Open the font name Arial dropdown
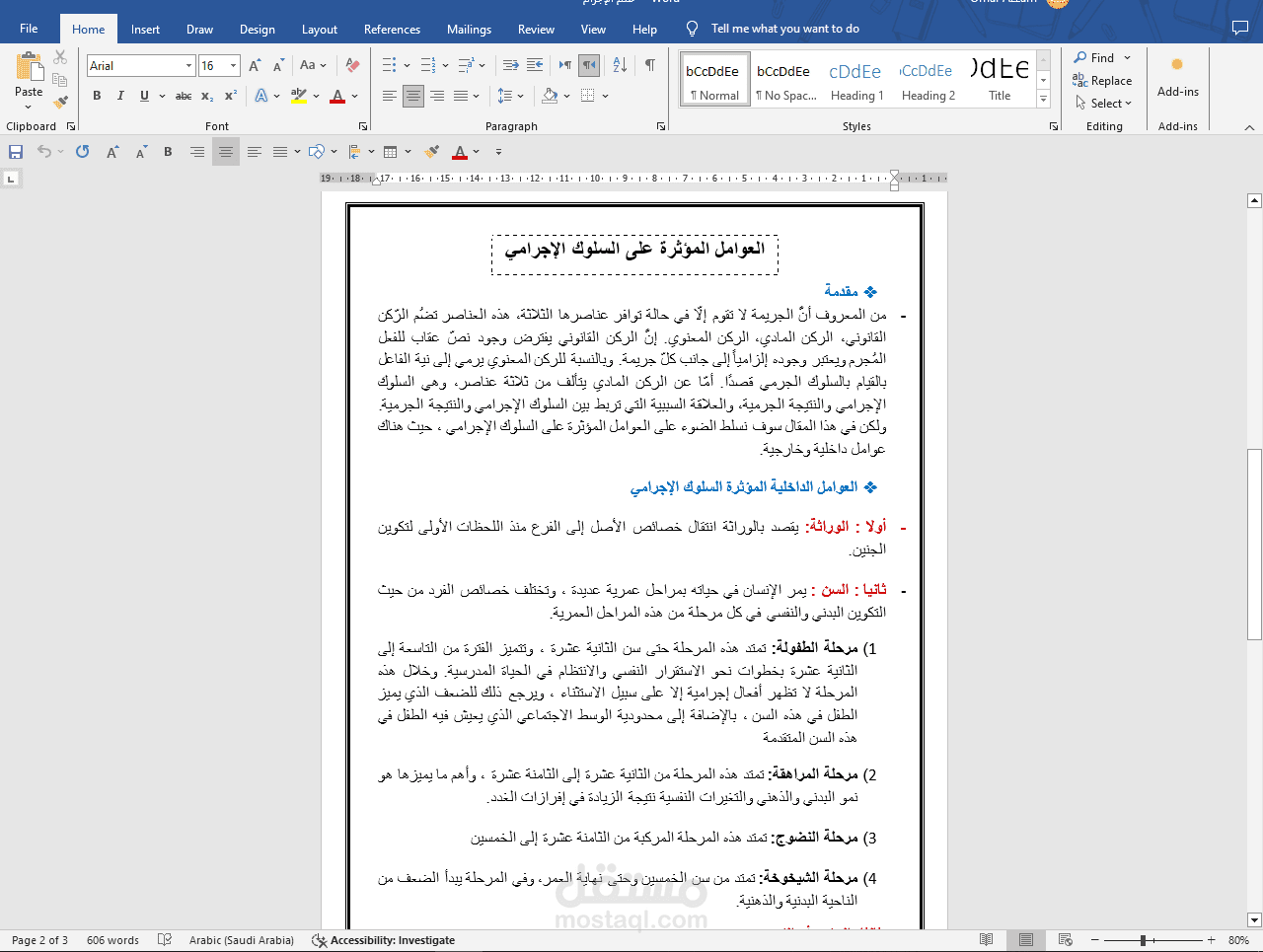Screen dimensions: 1263x952 188,66
